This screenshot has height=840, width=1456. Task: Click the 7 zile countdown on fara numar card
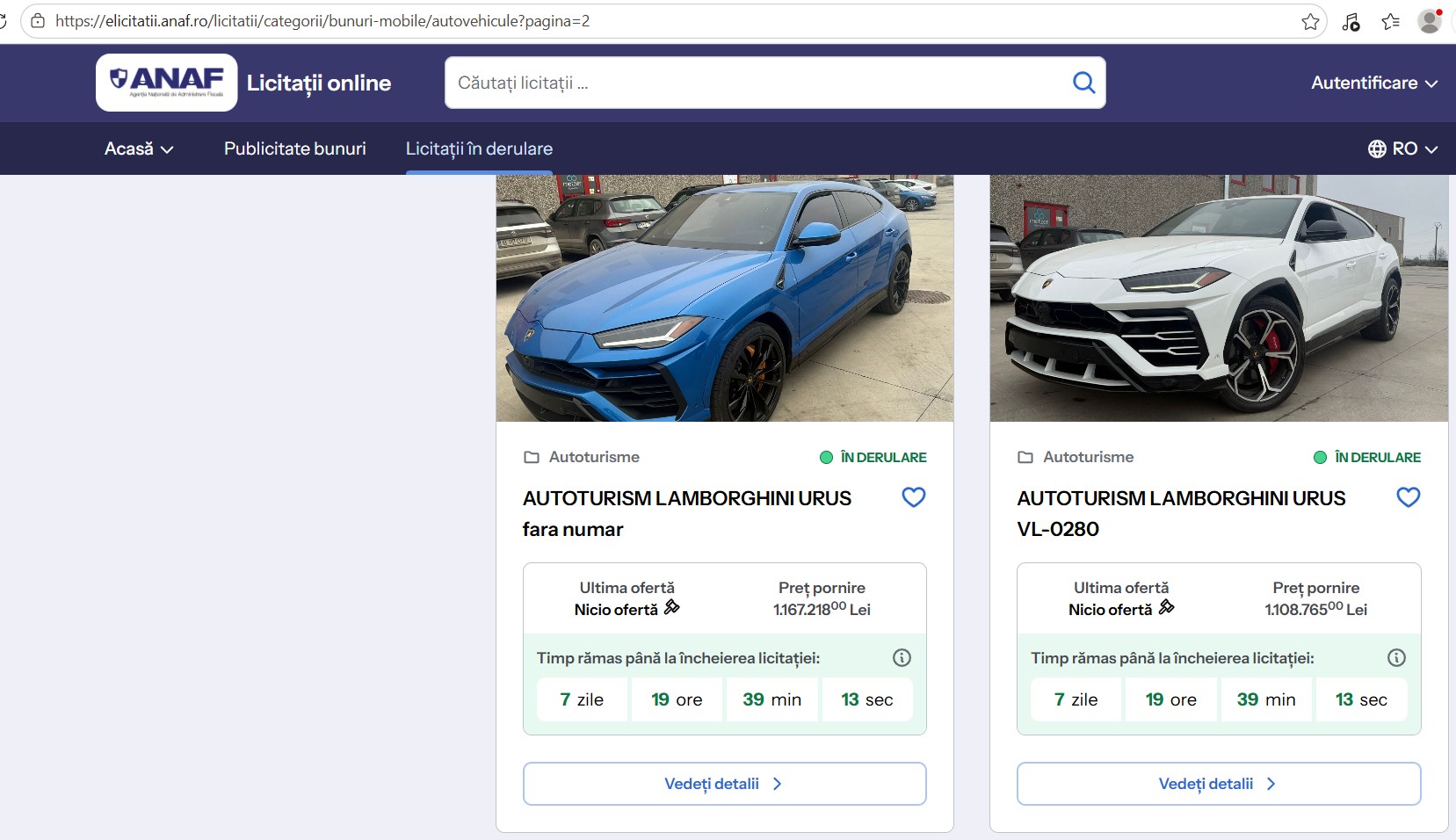pyautogui.click(x=582, y=699)
